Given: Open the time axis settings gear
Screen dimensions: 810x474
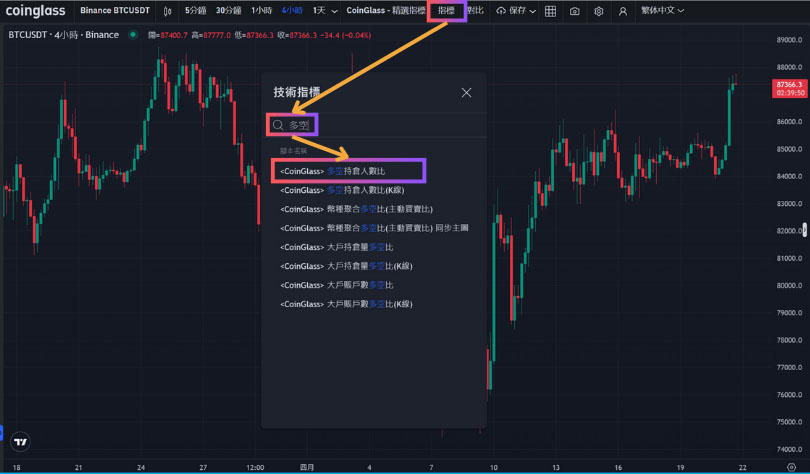Looking at the screenshot, I should click(x=791, y=467).
